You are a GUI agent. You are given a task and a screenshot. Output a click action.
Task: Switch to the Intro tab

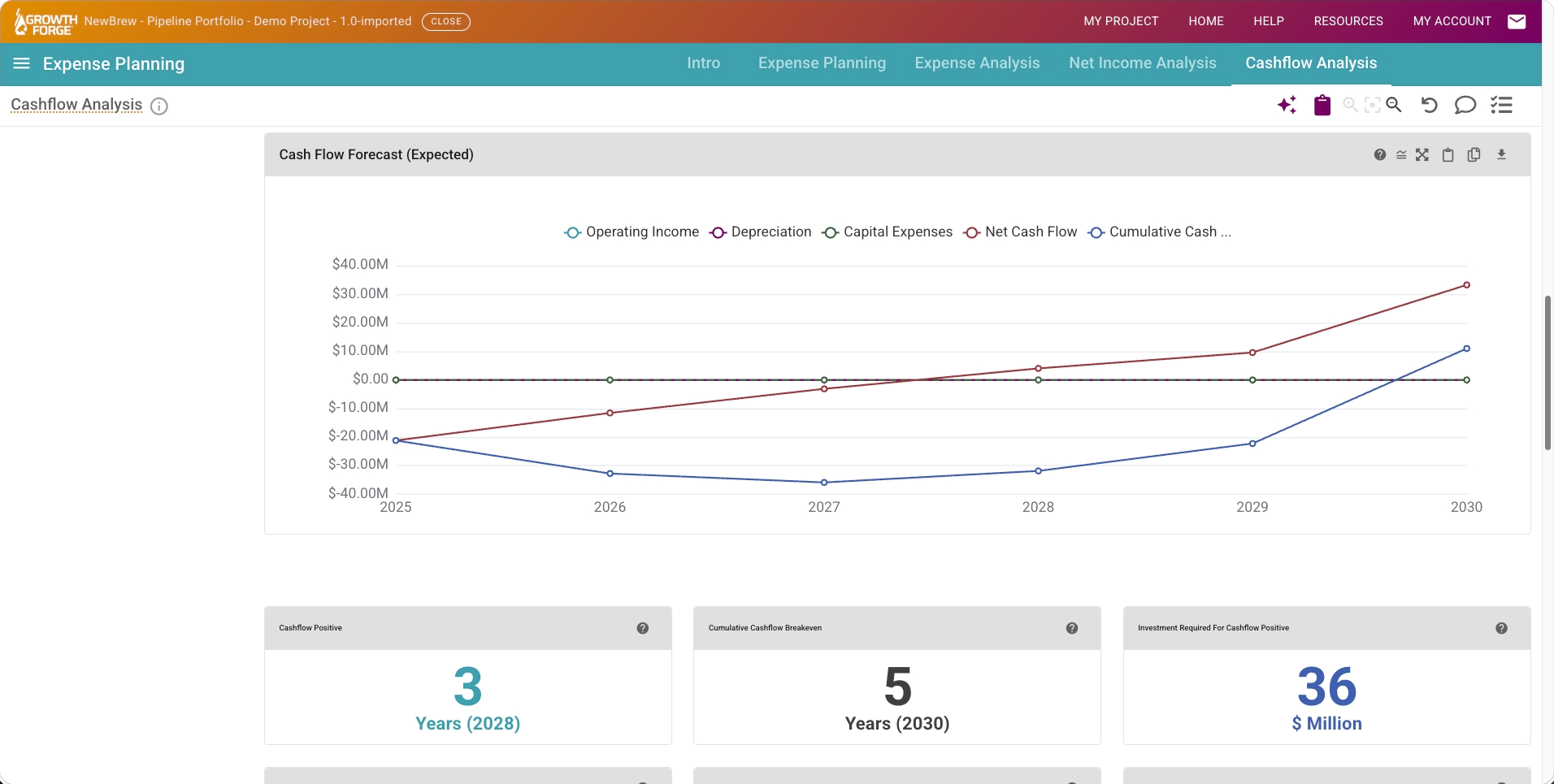pyautogui.click(x=703, y=63)
